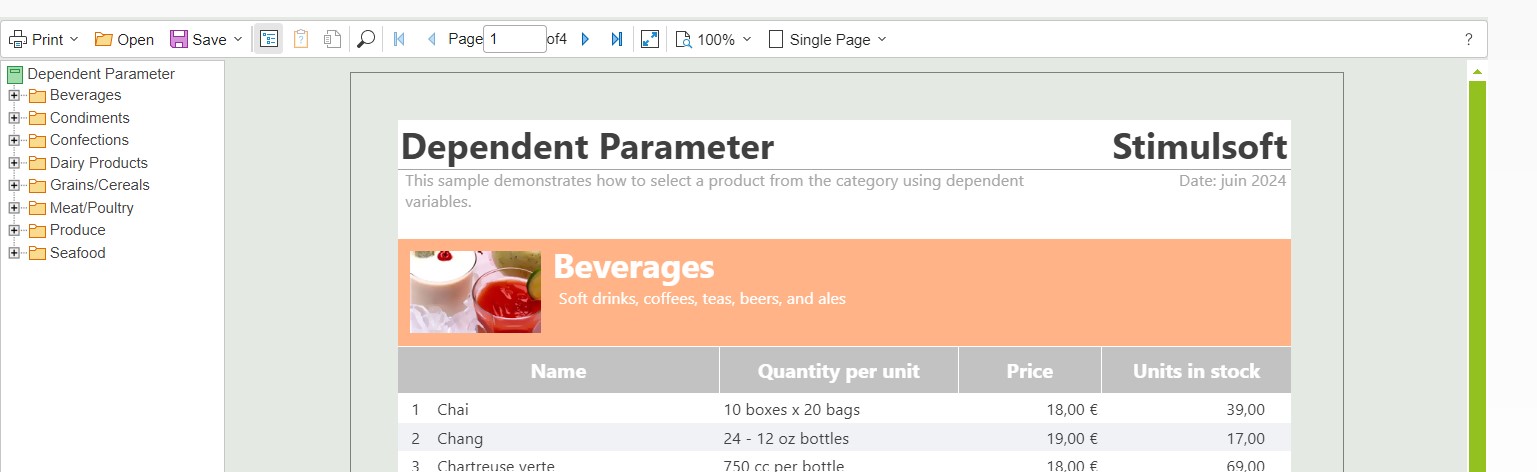Image resolution: width=1537 pixels, height=472 pixels.
Task: Click the 19,00 € price cell
Action: [x=1072, y=439]
